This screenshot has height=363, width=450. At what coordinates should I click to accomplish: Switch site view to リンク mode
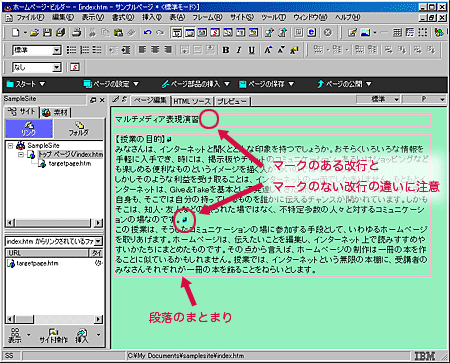29,129
